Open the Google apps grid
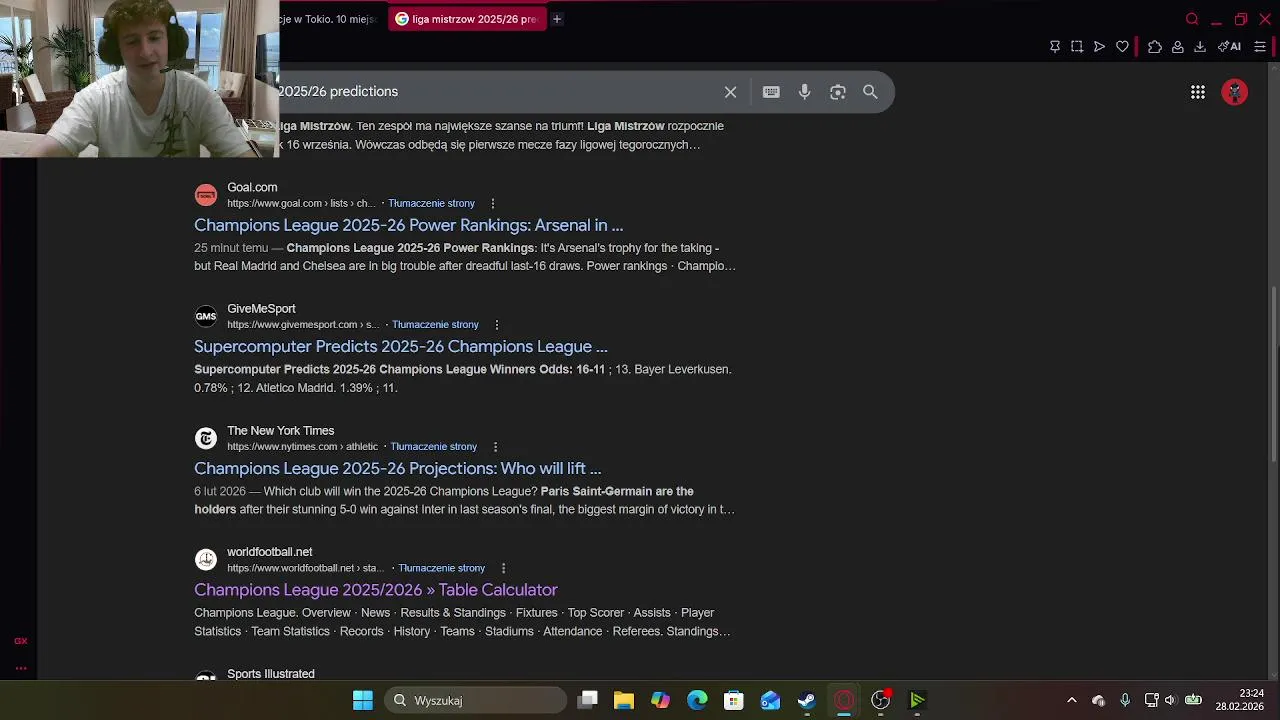 coord(1198,92)
